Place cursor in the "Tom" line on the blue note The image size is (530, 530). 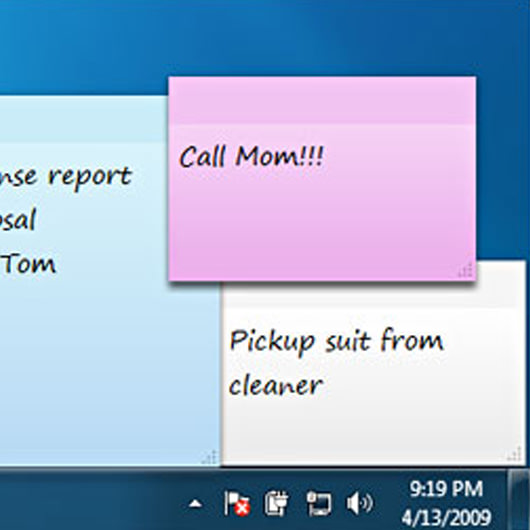click(28, 264)
